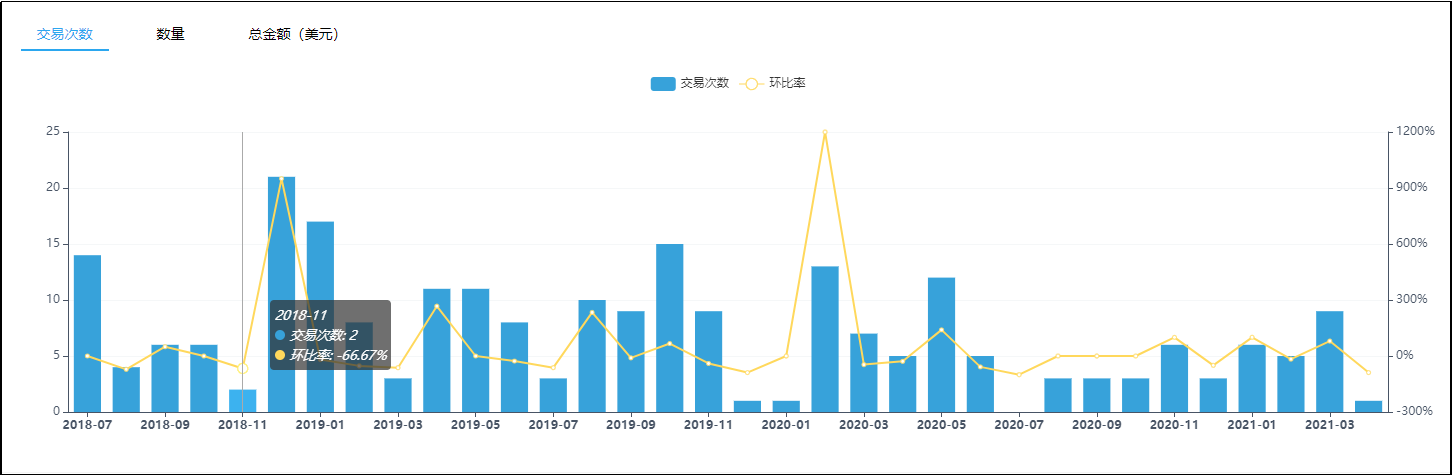The width and height of the screenshot is (1452, 475).
Task: Click the 25 left-axis label
Action: point(55,132)
